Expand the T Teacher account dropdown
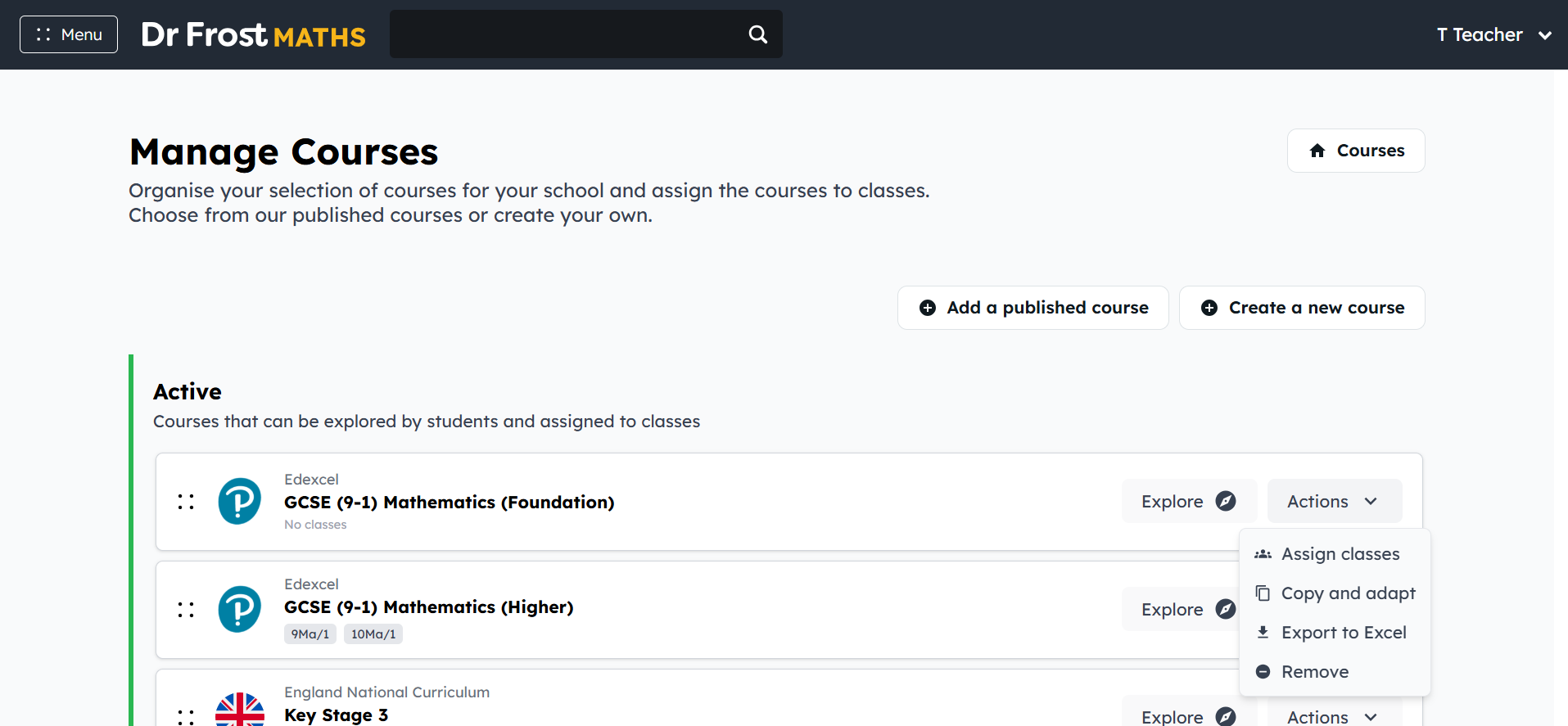This screenshot has height=726, width=1568. pyautogui.click(x=1494, y=34)
